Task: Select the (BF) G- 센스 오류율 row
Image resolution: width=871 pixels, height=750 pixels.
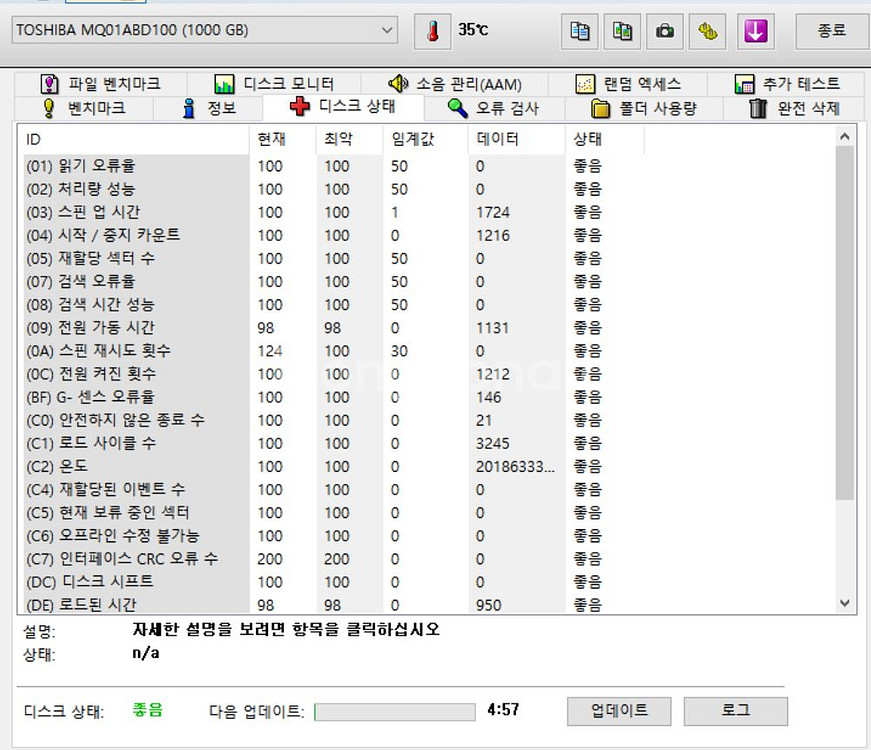Action: [333, 397]
